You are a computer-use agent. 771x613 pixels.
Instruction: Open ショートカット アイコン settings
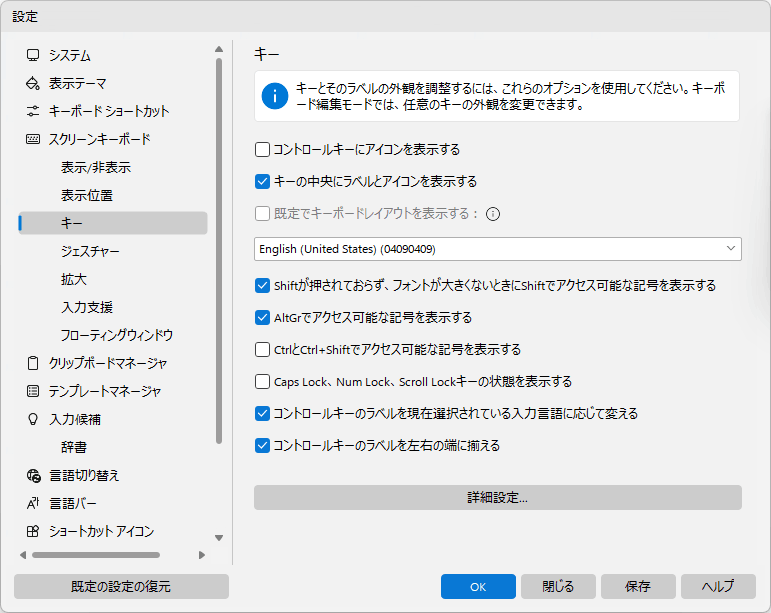click(101, 532)
